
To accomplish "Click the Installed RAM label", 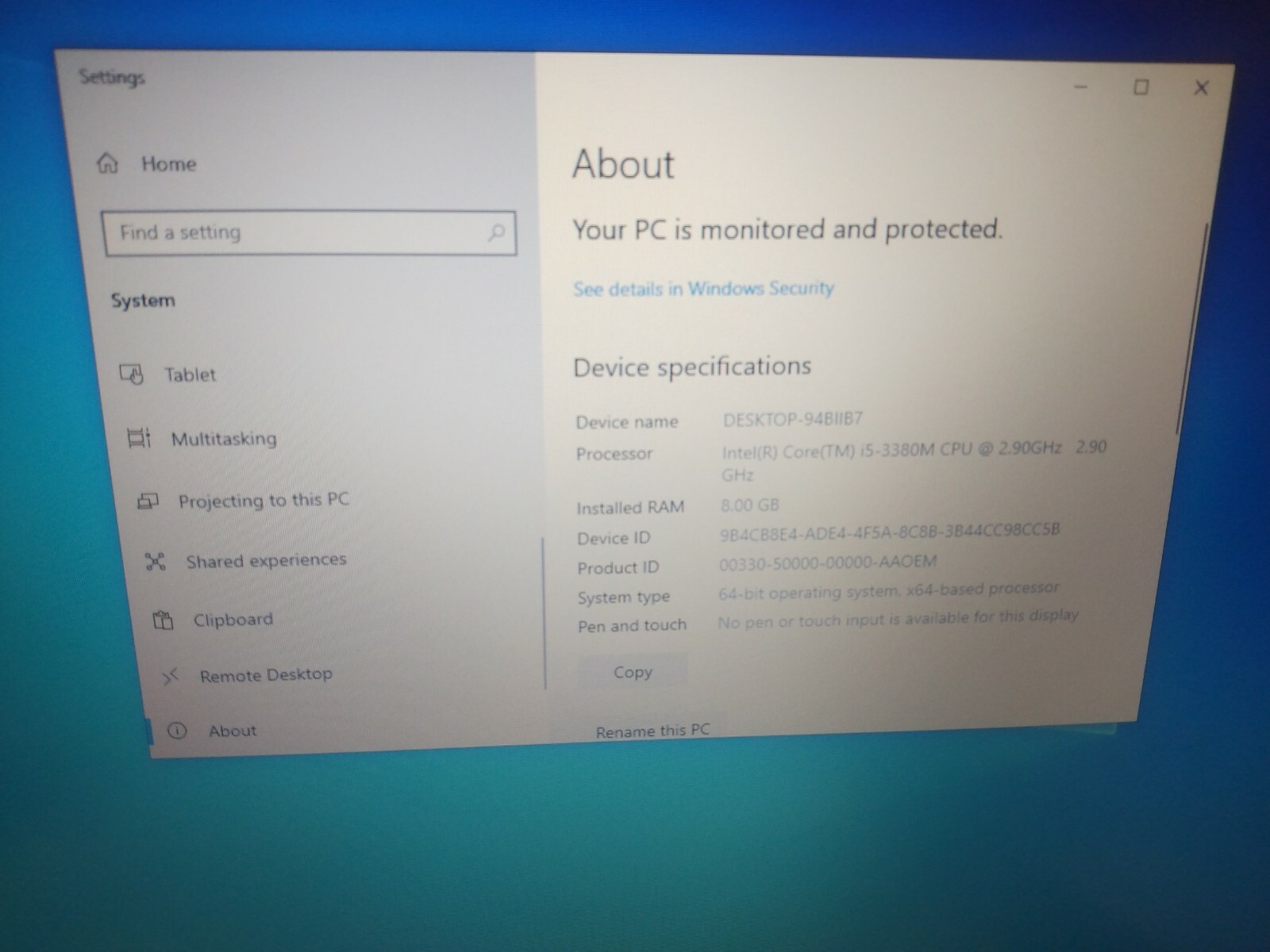I will tap(630, 508).
